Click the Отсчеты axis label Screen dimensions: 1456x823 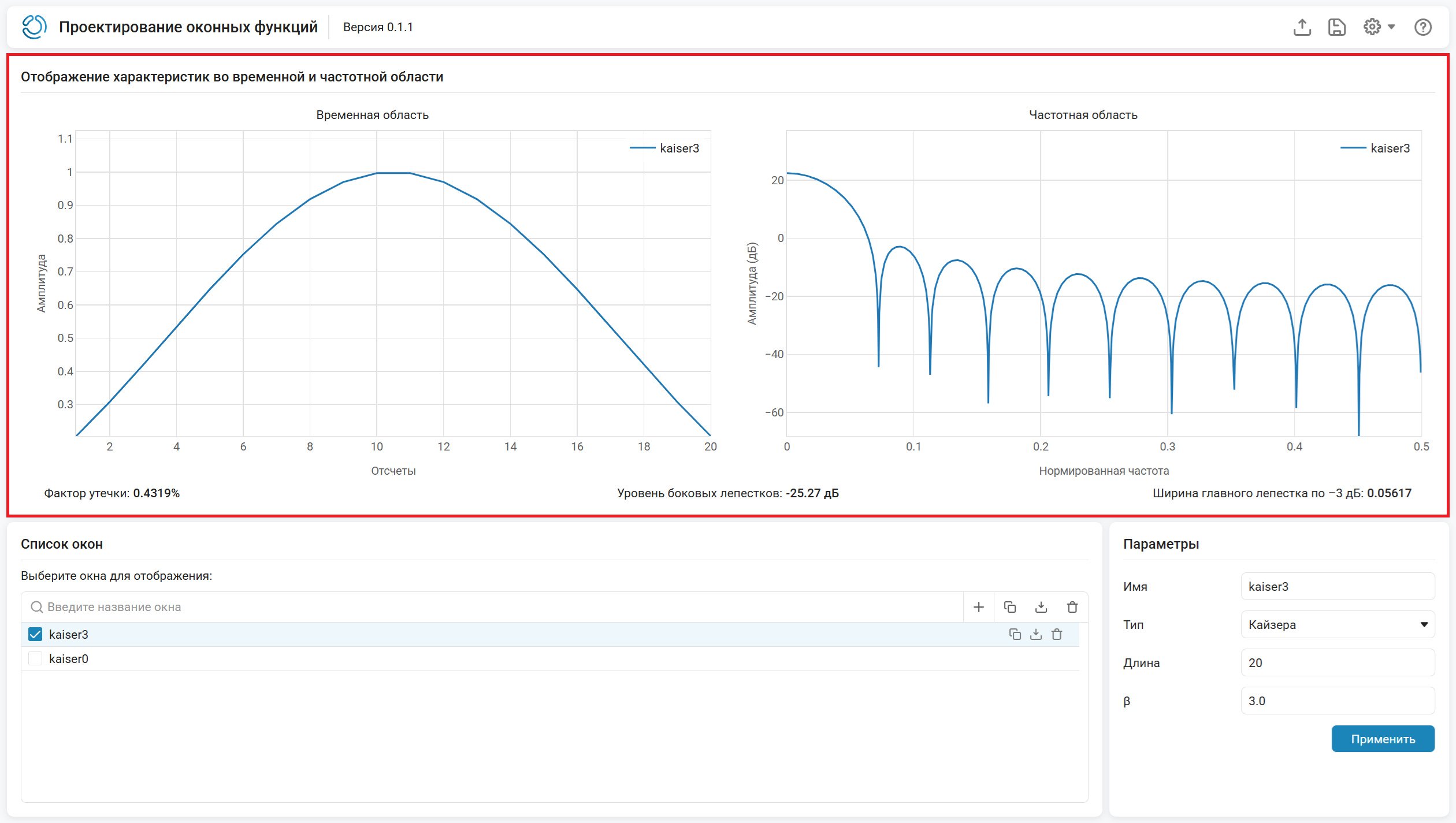click(393, 471)
